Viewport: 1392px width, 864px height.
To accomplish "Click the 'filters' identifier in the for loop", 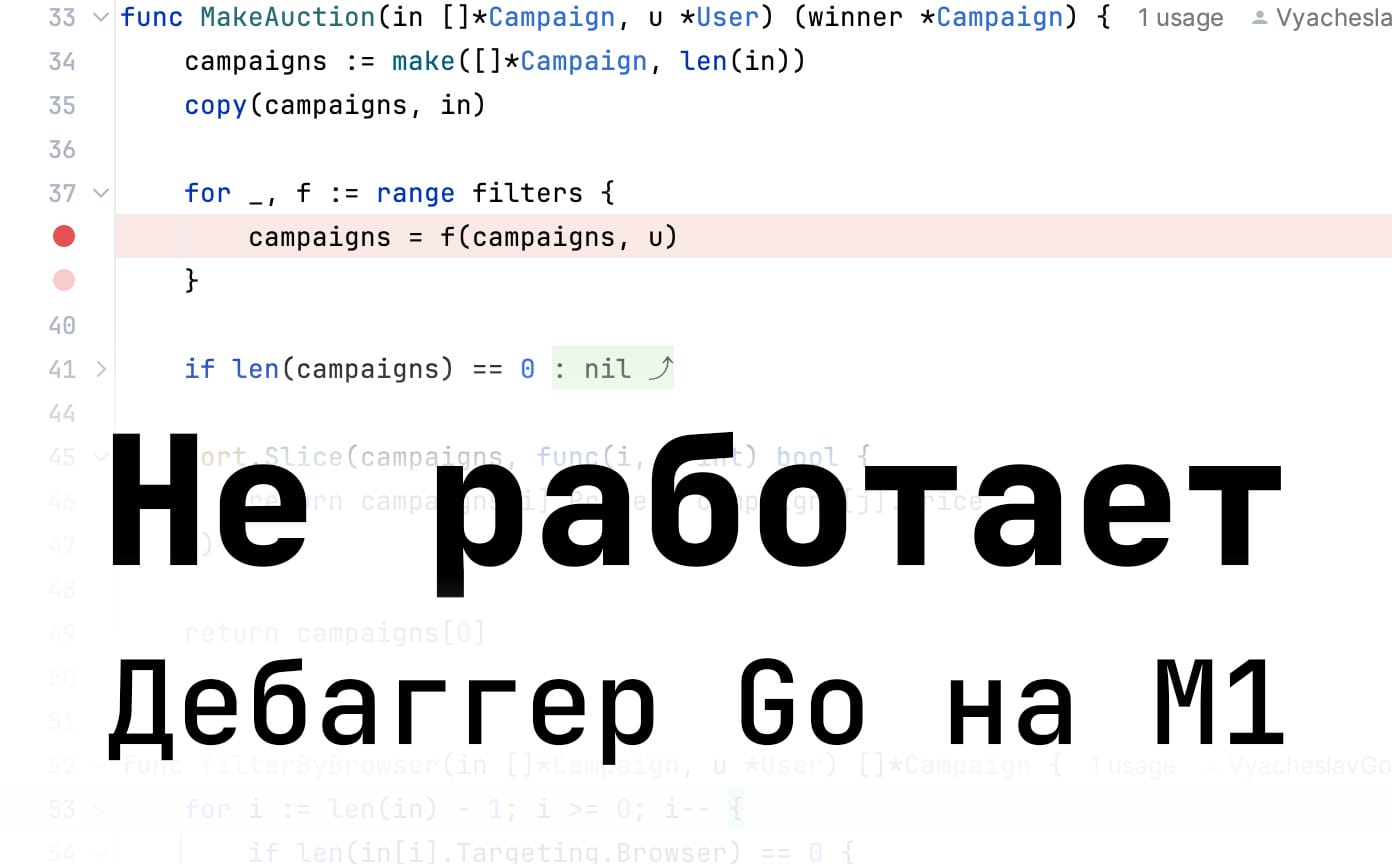I will (x=528, y=193).
